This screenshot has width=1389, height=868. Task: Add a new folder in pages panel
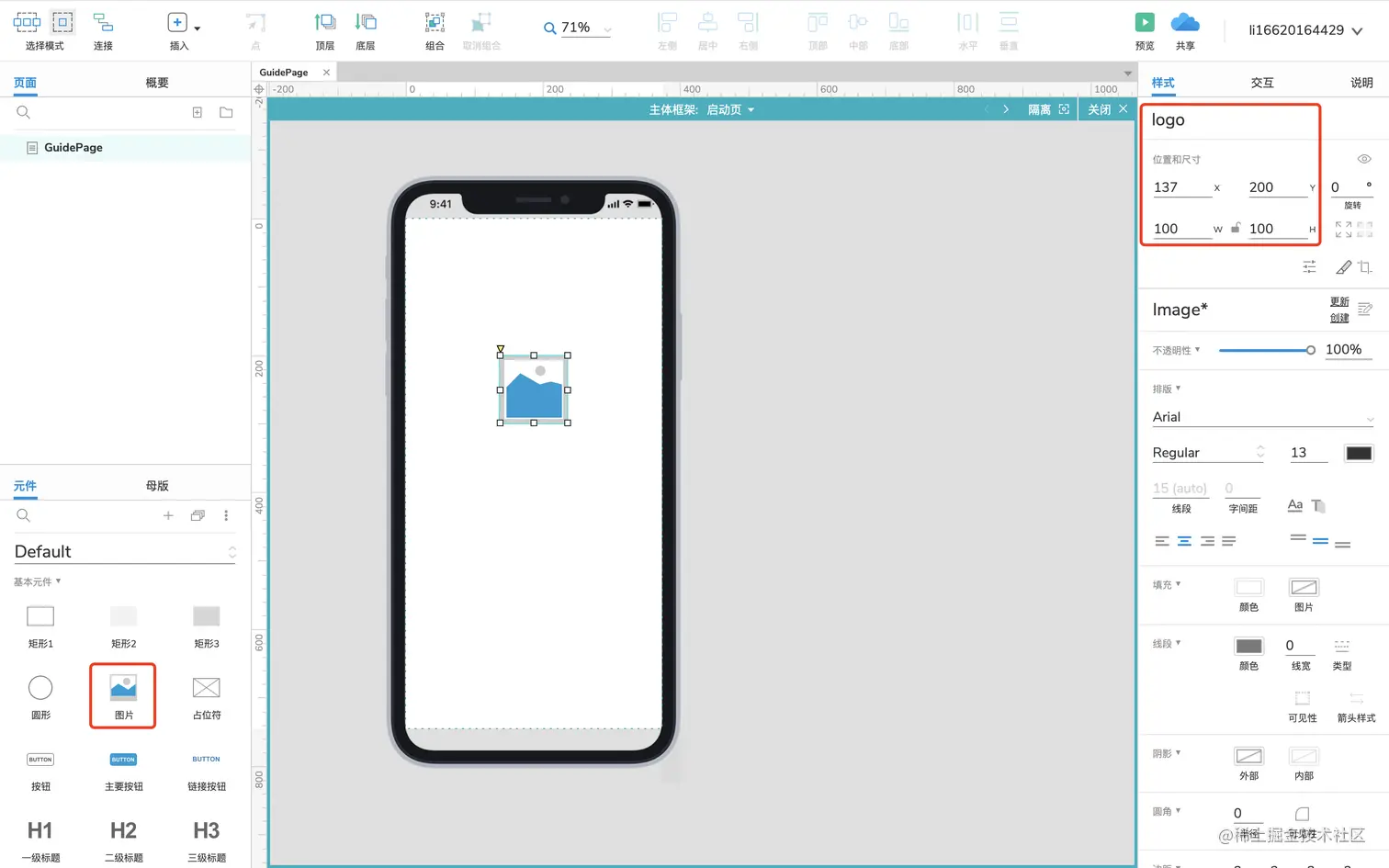(x=226, y=113)
